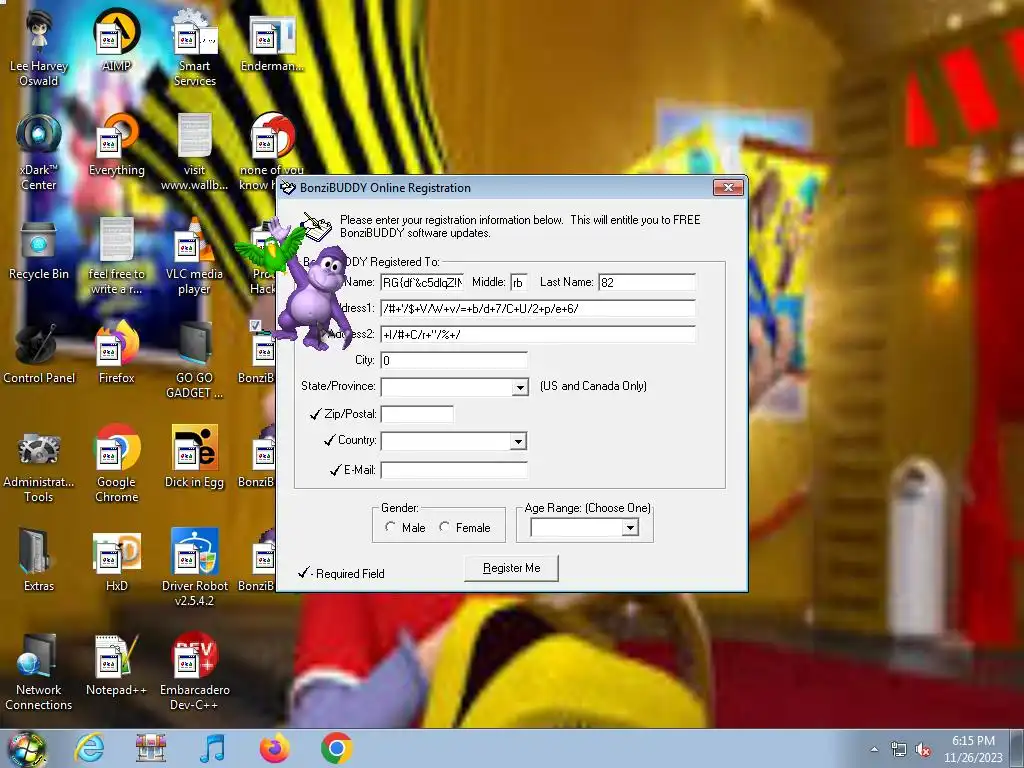
Task: Open the GO GO GADGET desktop icon
Action: (x=195, y=360)
